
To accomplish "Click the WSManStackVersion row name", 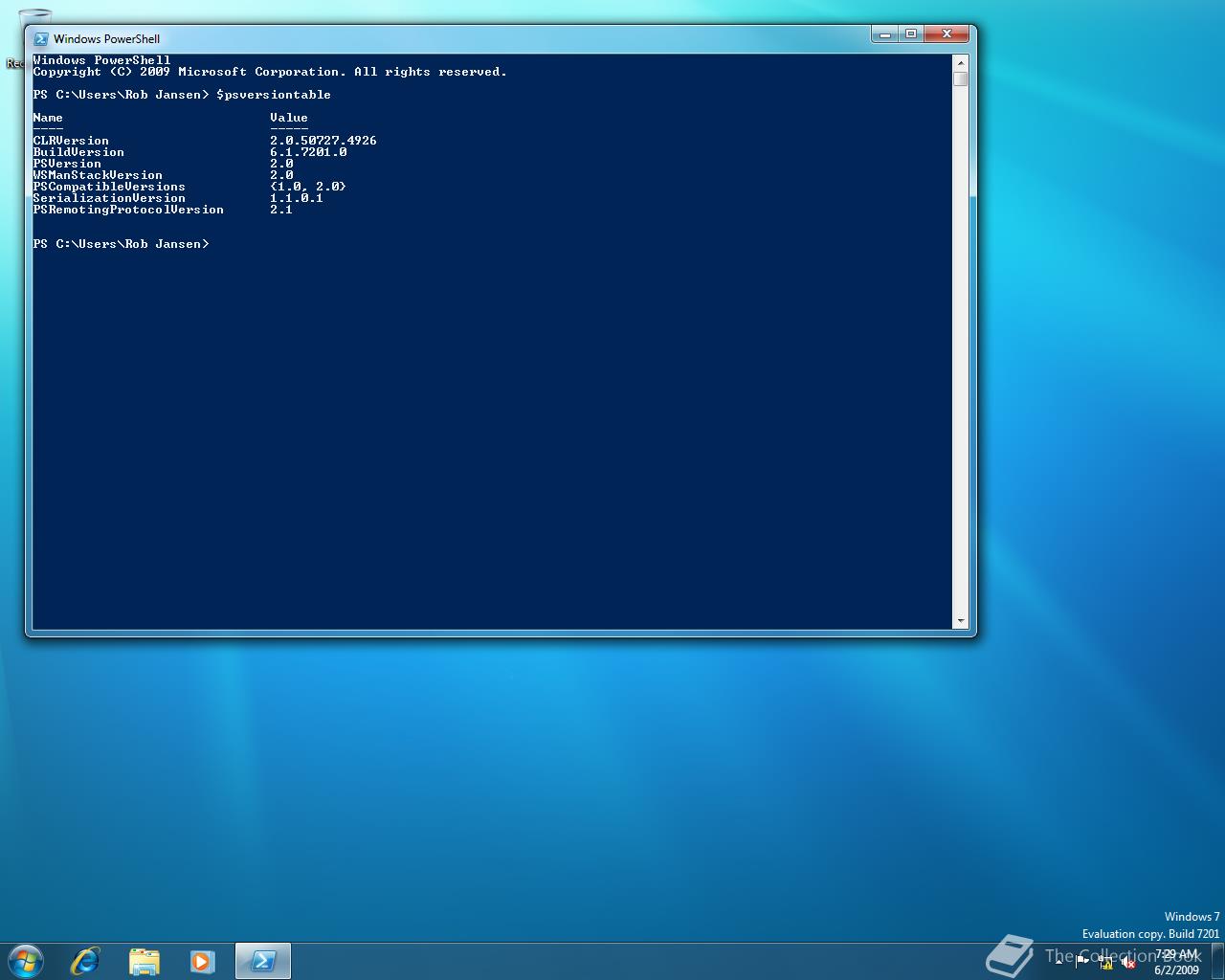I will click(98, 175).
